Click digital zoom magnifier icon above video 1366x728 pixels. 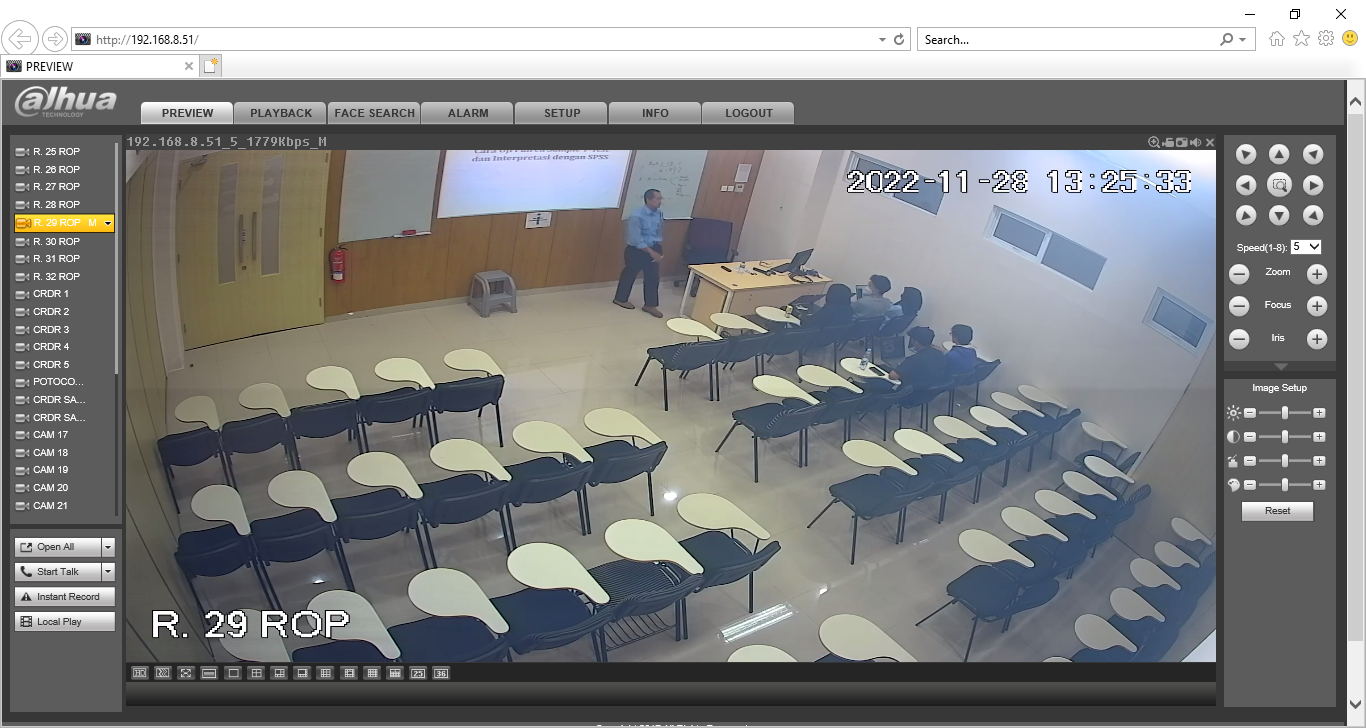point(1154,142)
